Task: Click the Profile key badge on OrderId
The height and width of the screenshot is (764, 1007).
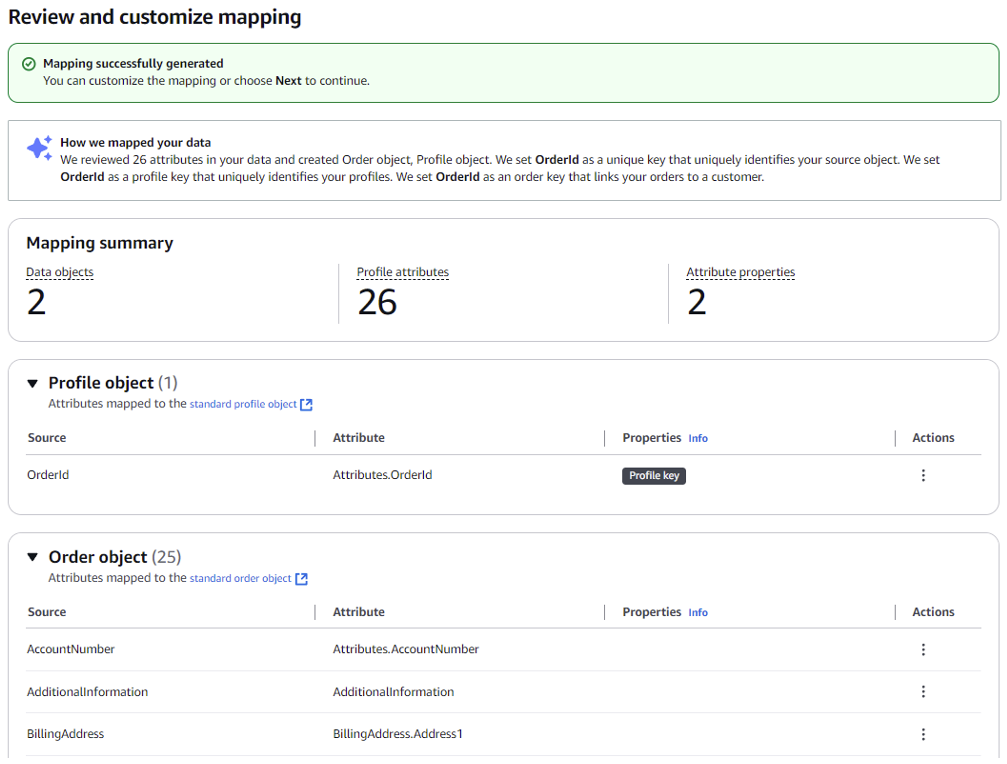Action: (653, 475)
